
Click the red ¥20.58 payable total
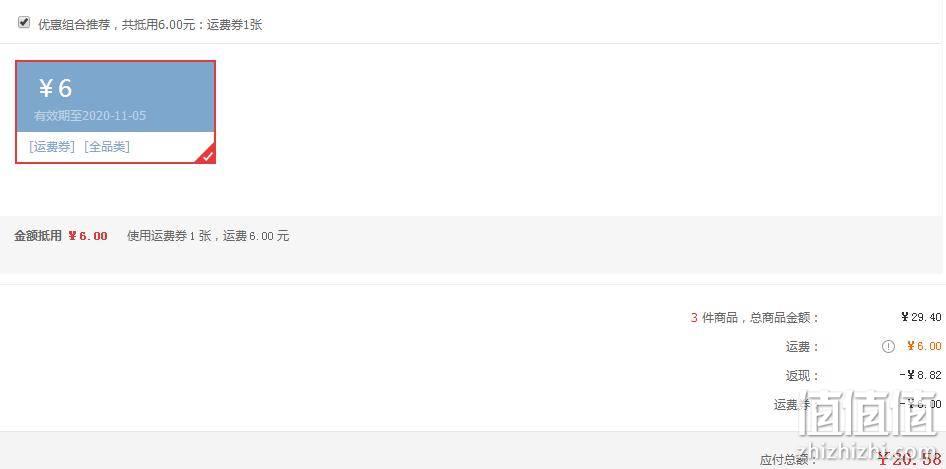pyautogui.click(x=909, y=459)
